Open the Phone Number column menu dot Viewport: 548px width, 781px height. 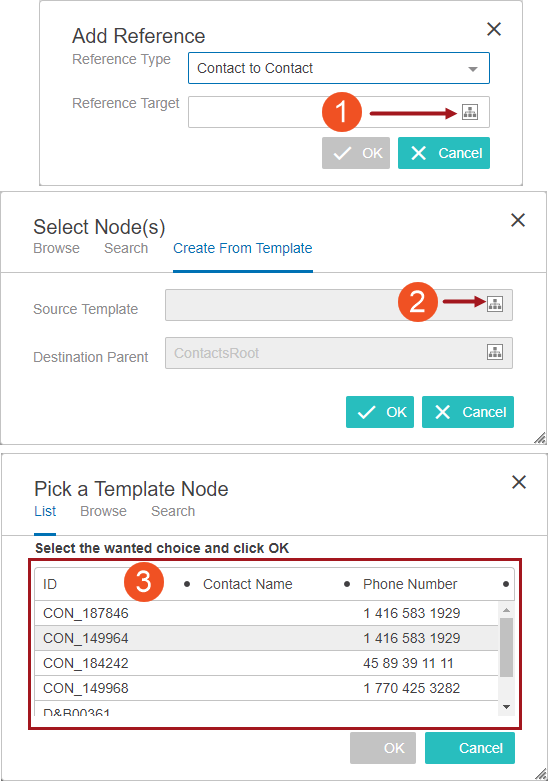pyautogui.click(x=506, y=584)
